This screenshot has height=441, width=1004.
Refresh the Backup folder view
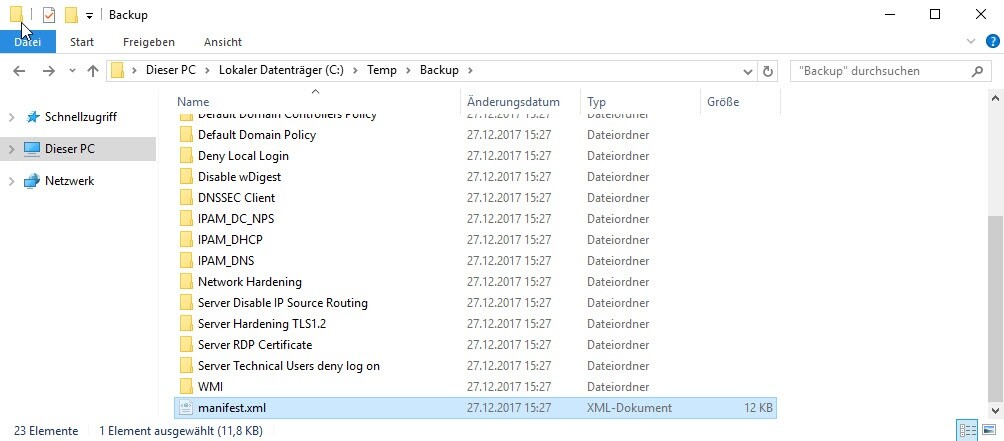click(768, 71)
